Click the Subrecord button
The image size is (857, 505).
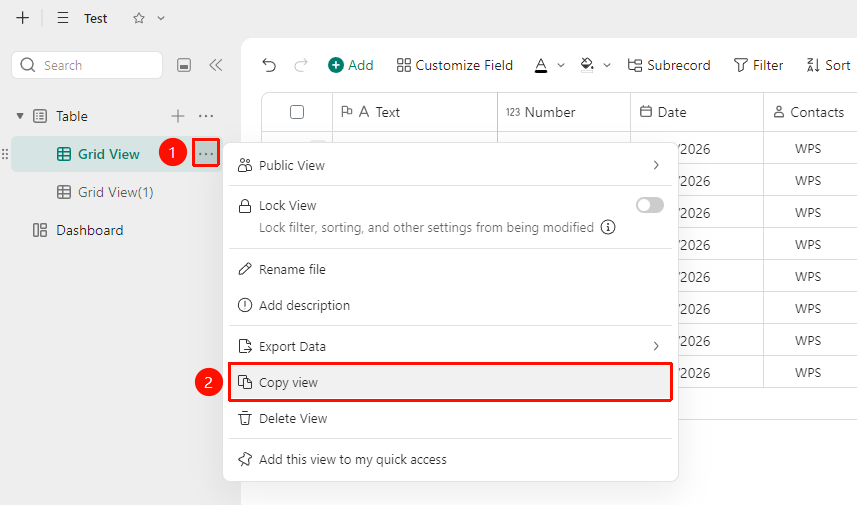click(x=669, y=65)
